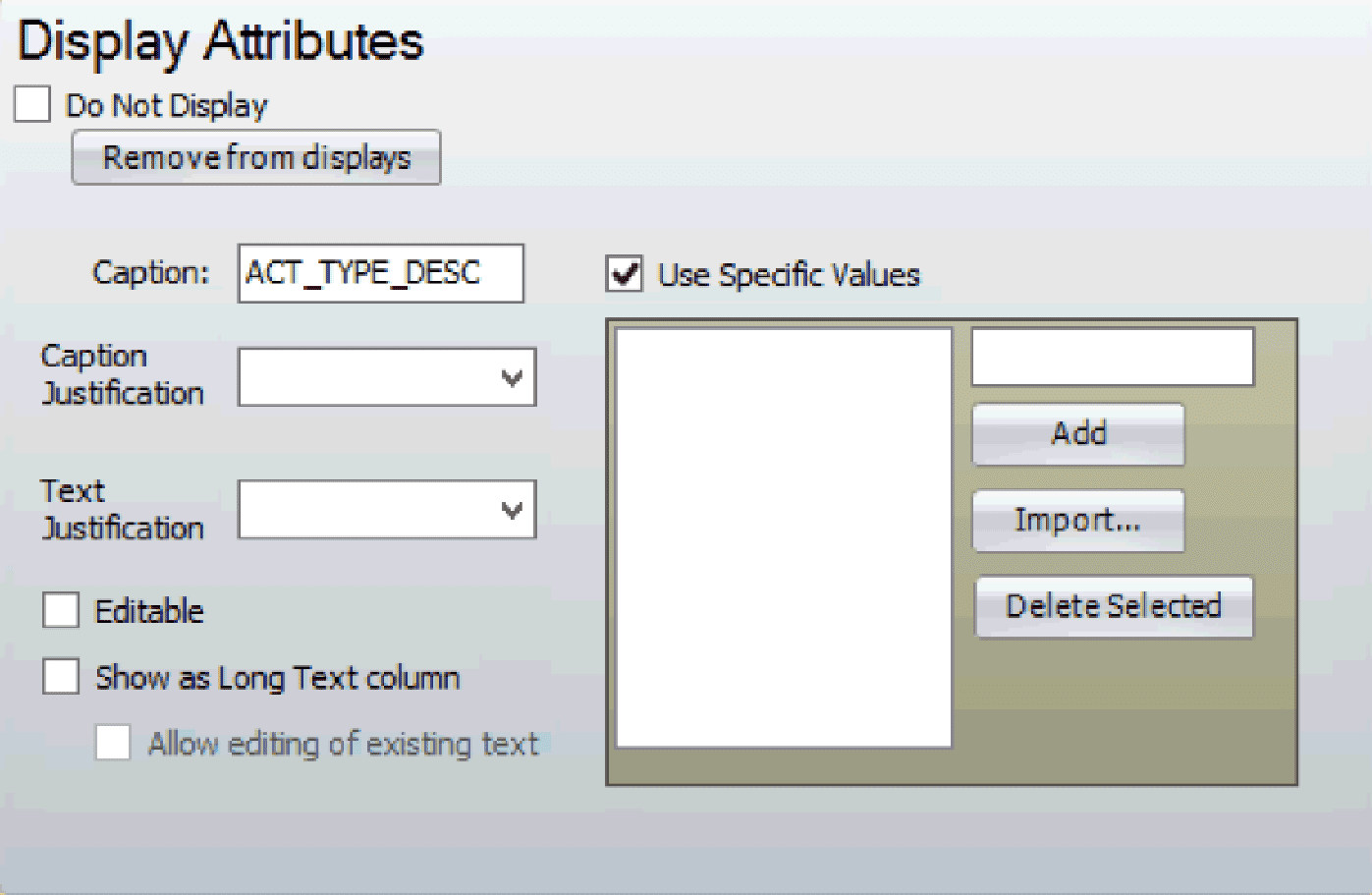Click the Text Justification dropdown arrow

[x=512, y=510]
